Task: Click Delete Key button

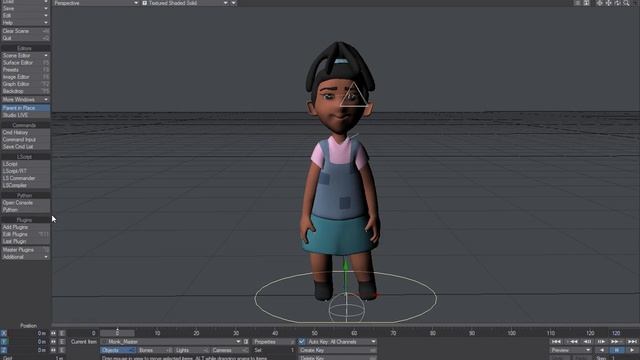Action: coord(338,358)
